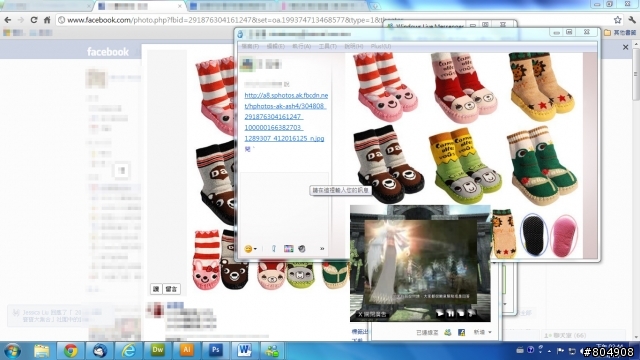Open Thunderbird from the taskbar
Viewport: 640px width, 360px height.
tap(99, 351)
